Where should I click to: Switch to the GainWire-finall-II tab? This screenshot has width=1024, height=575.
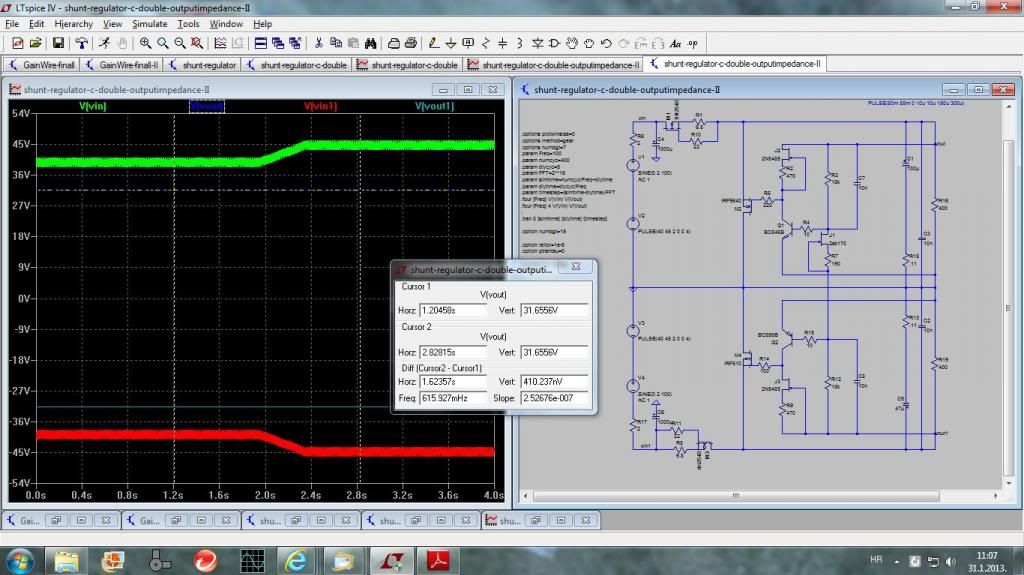click(x=122, y=65)
